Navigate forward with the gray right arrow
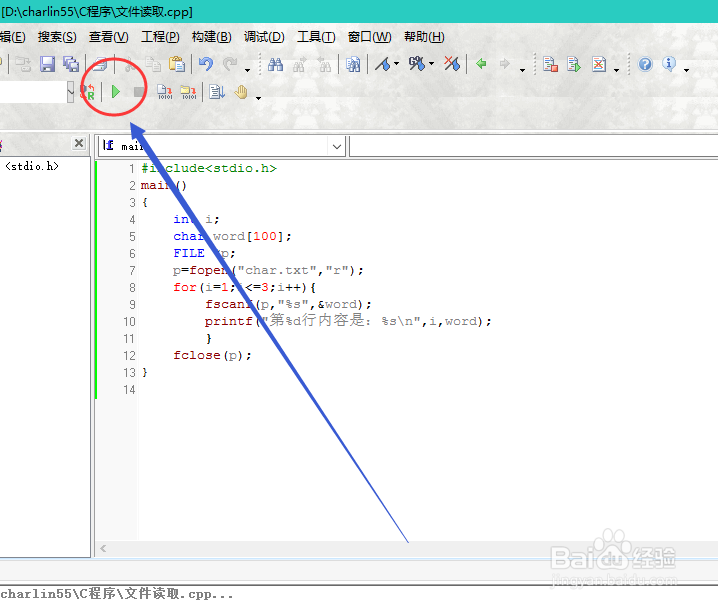This screenshot has width=718, height=605. click(x=505, y=64)
